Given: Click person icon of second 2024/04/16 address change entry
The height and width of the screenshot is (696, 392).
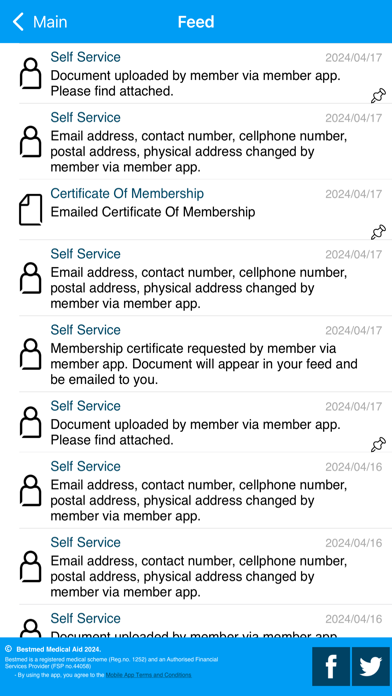Looking at the screenshot, I should point(31,566).
